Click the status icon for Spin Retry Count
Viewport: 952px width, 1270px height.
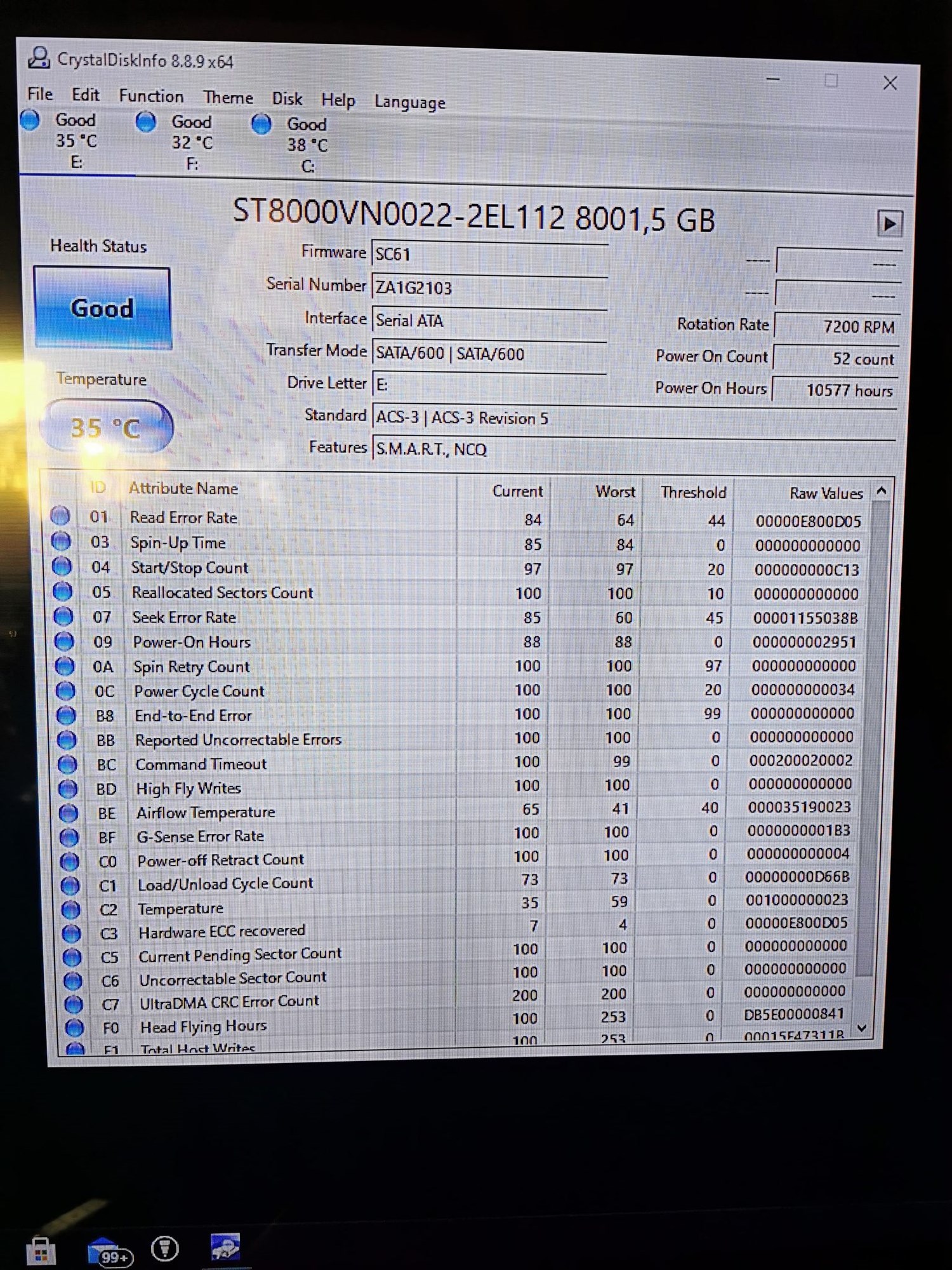coord(64,666)
